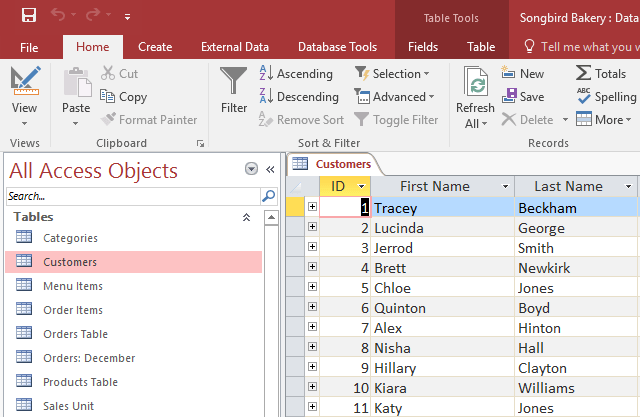Click the New record button
Image resolution: width=640 pixels, height=417 pixels.
tap(522, 73)
